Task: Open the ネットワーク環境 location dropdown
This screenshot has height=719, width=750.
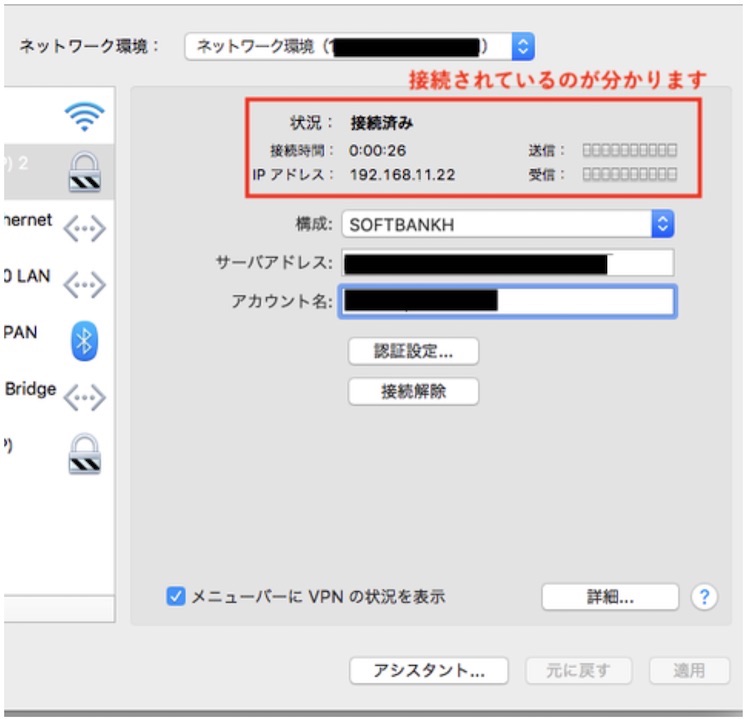Action: pyautogui.click(x=360, y=46)
